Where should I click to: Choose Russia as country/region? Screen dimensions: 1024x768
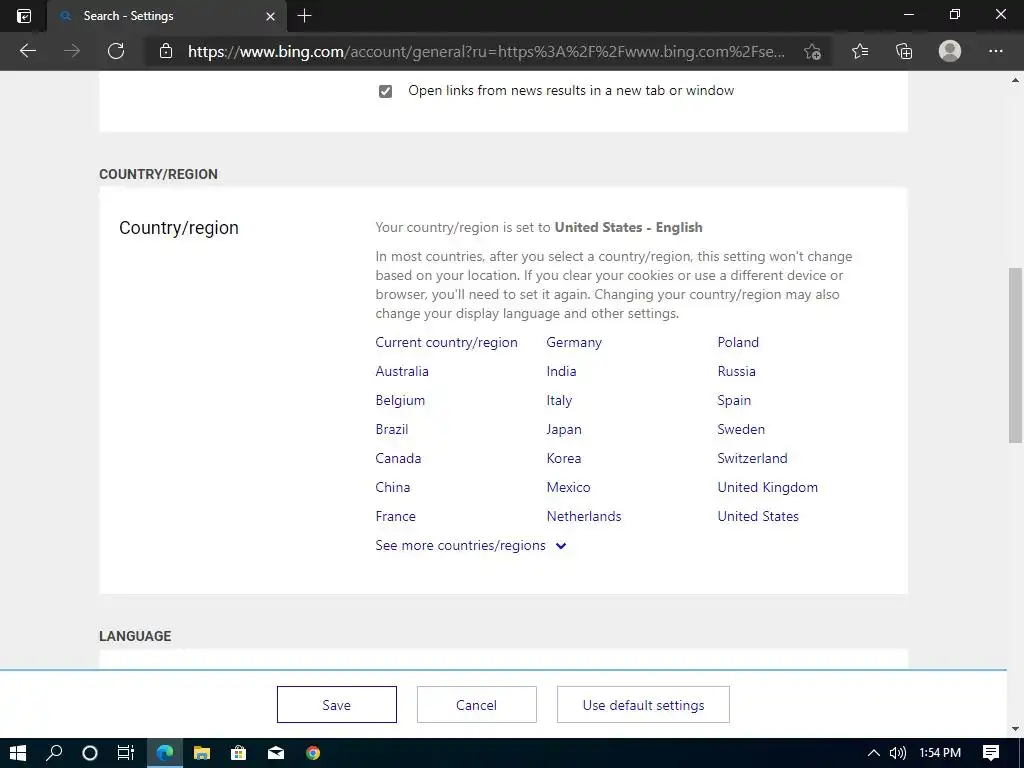pos(736,371)
